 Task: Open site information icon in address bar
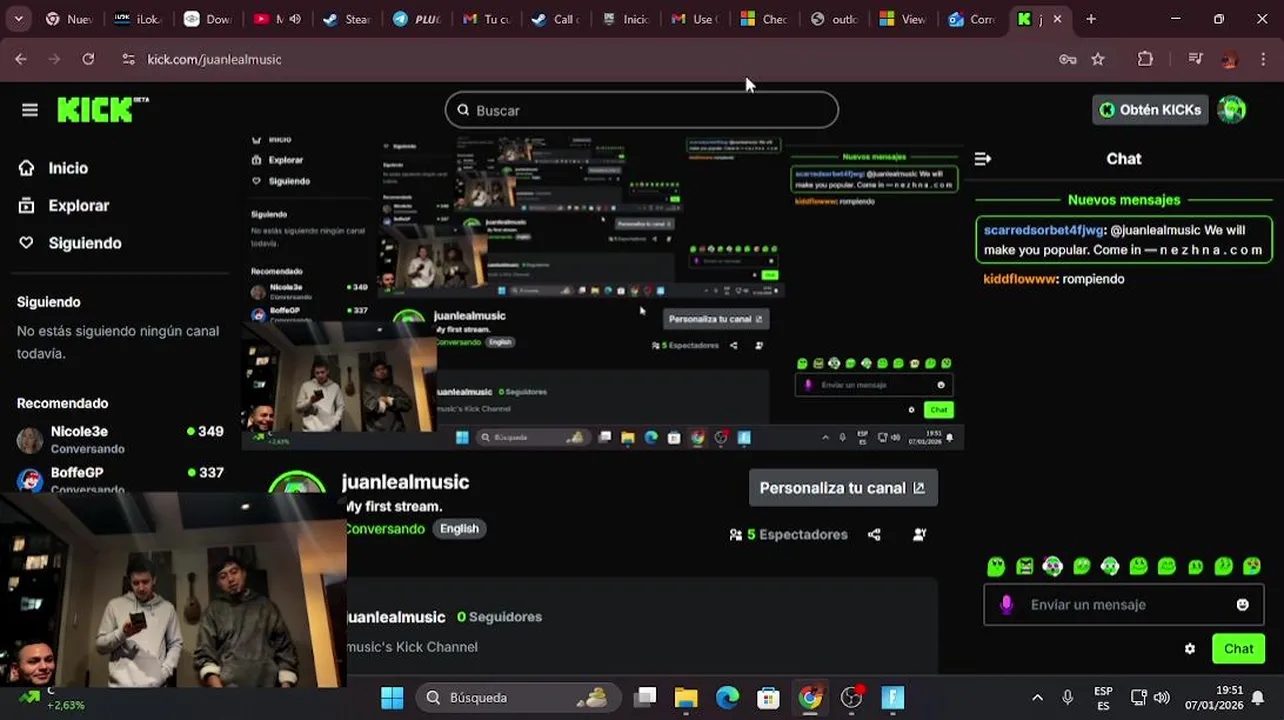coord(128,59)
